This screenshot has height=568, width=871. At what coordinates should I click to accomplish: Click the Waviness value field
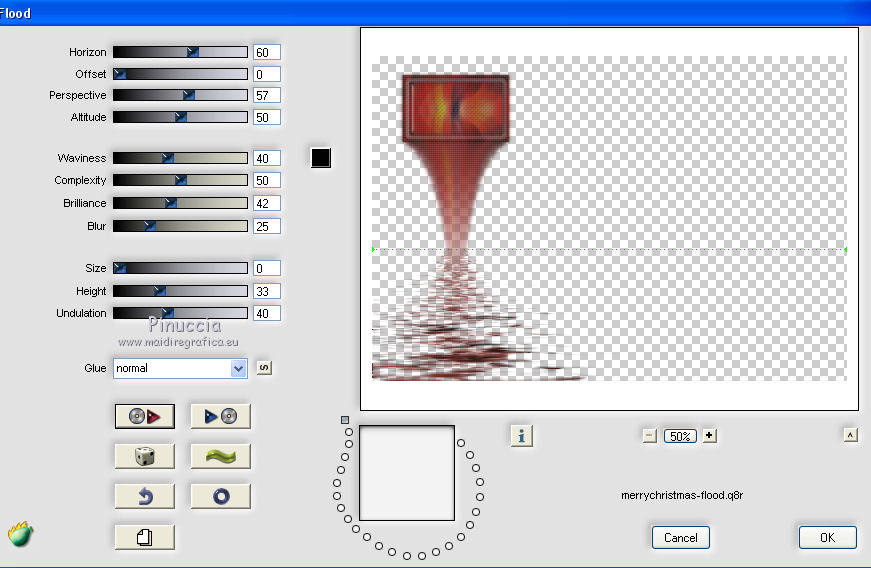pyautogui.click(x=267, y=158)
